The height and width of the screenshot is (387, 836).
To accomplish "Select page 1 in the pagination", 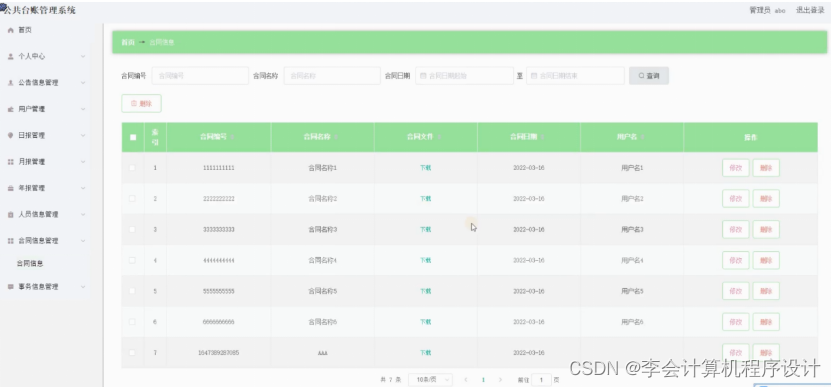I will (x=483, y=380).
